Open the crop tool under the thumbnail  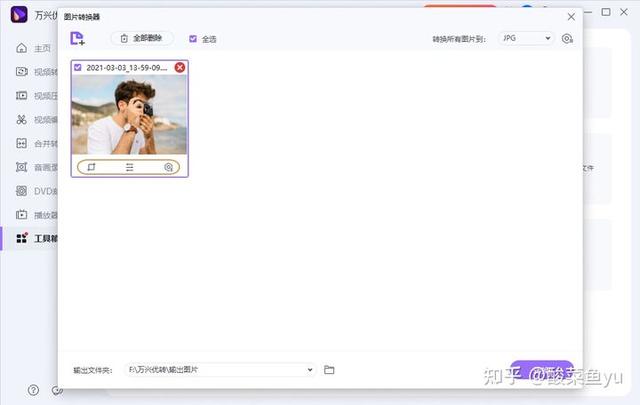91,167
